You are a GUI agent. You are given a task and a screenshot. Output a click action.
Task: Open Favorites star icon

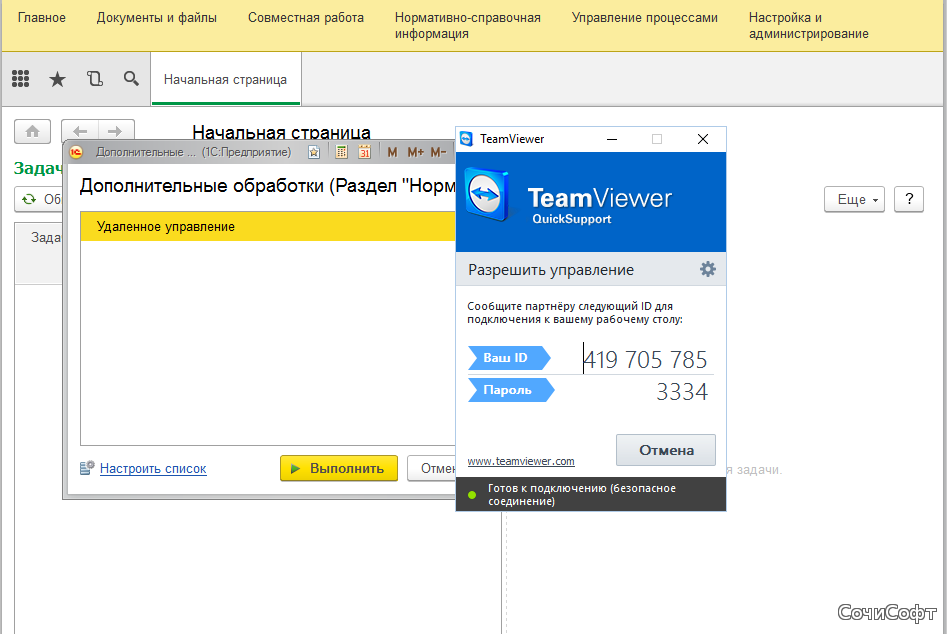coord(57,78)
